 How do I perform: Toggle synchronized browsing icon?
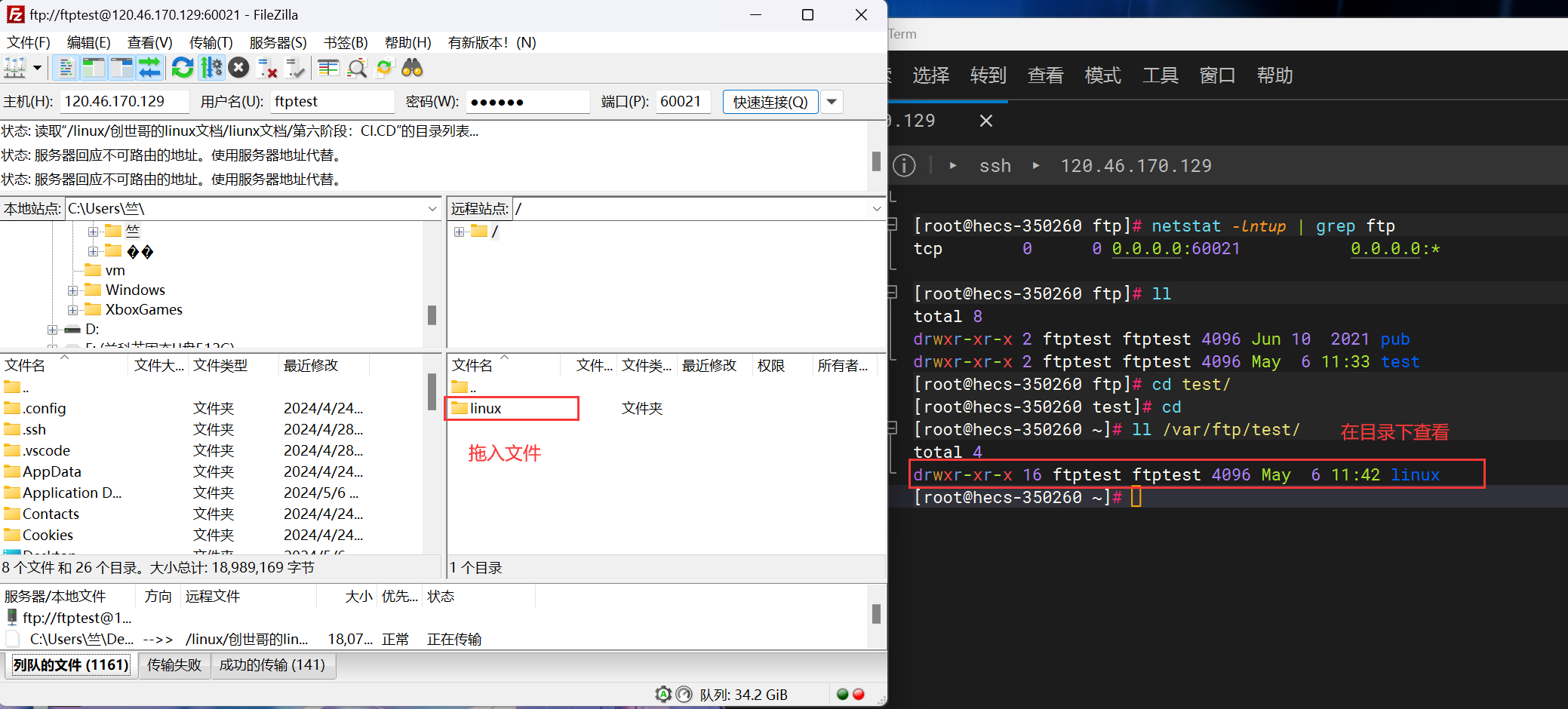point(385,68)
